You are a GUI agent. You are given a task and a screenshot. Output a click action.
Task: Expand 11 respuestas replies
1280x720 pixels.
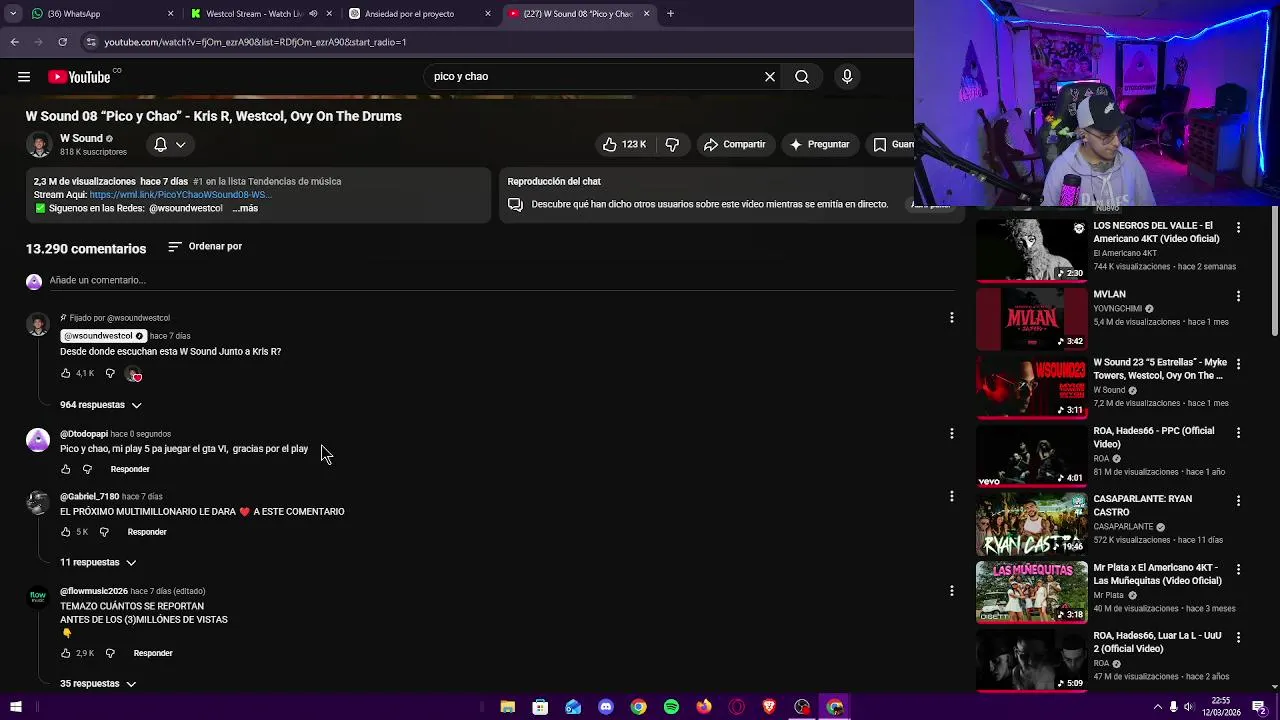point(98,562)
